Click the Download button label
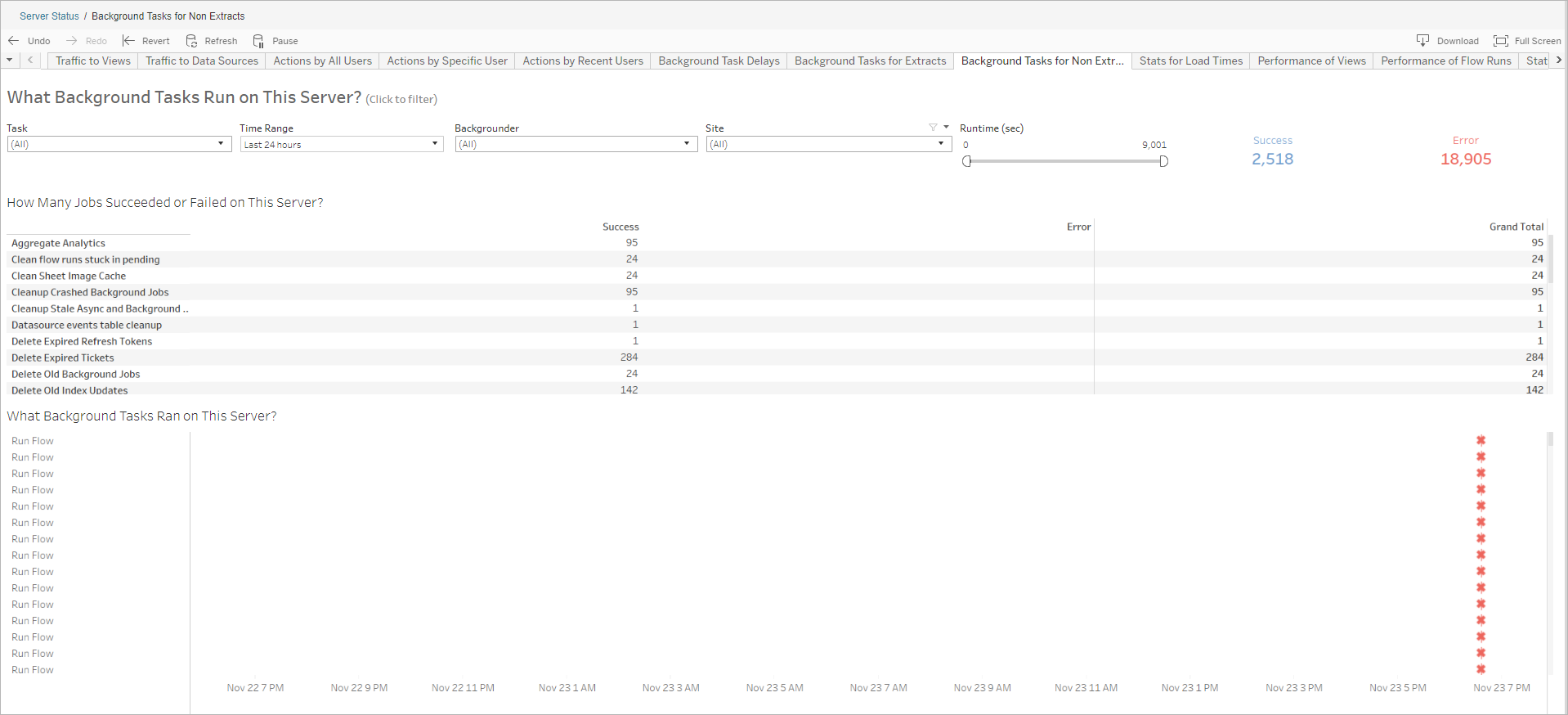1568x715 pixels. (x=1458, y=41)
